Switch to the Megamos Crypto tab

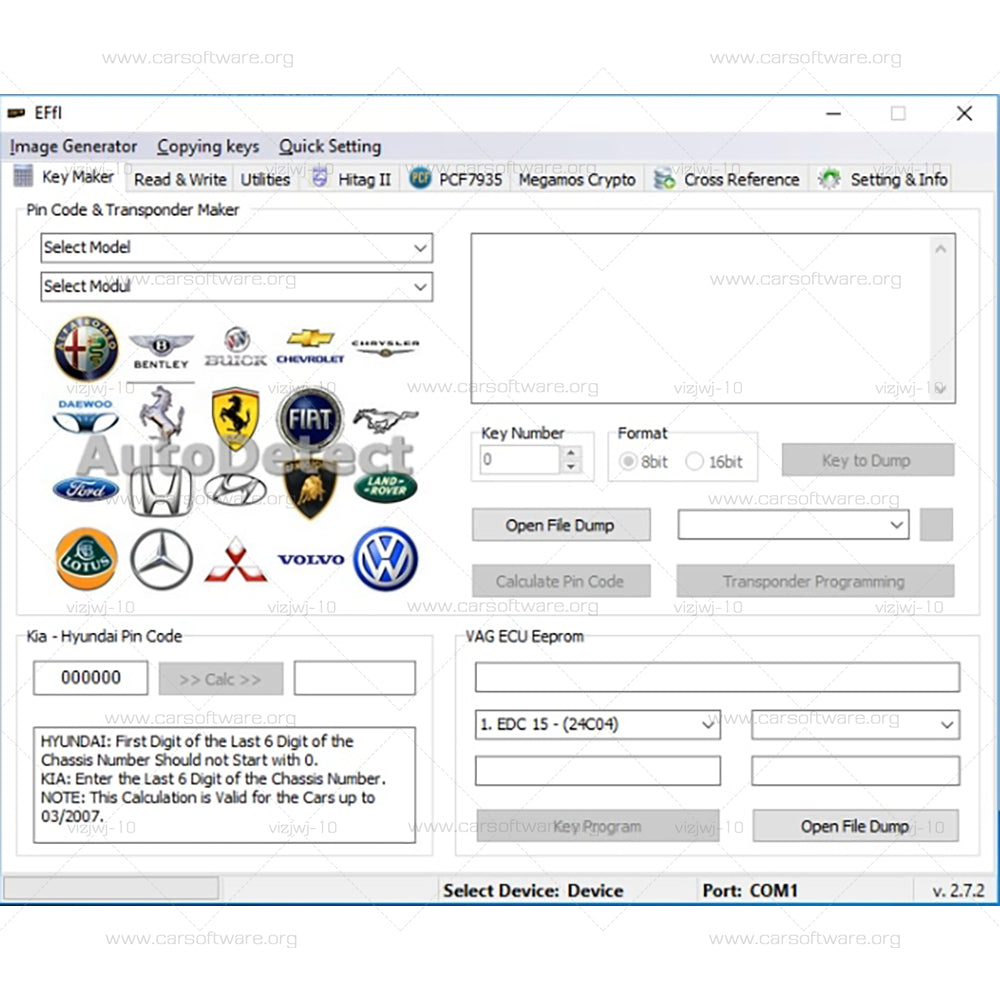(577, 180)
